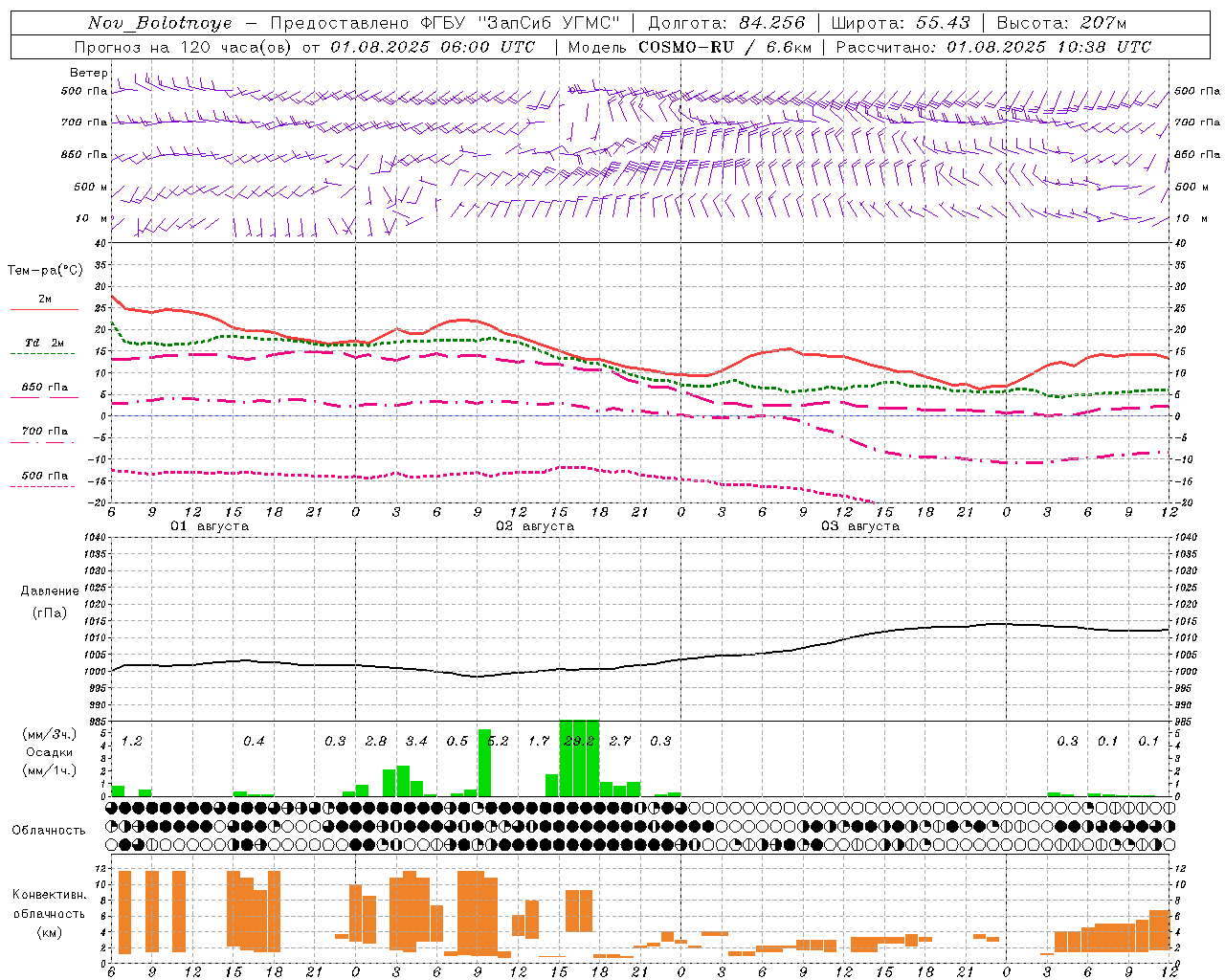Click the 0.4 precipitation total value

coord(254,742)
